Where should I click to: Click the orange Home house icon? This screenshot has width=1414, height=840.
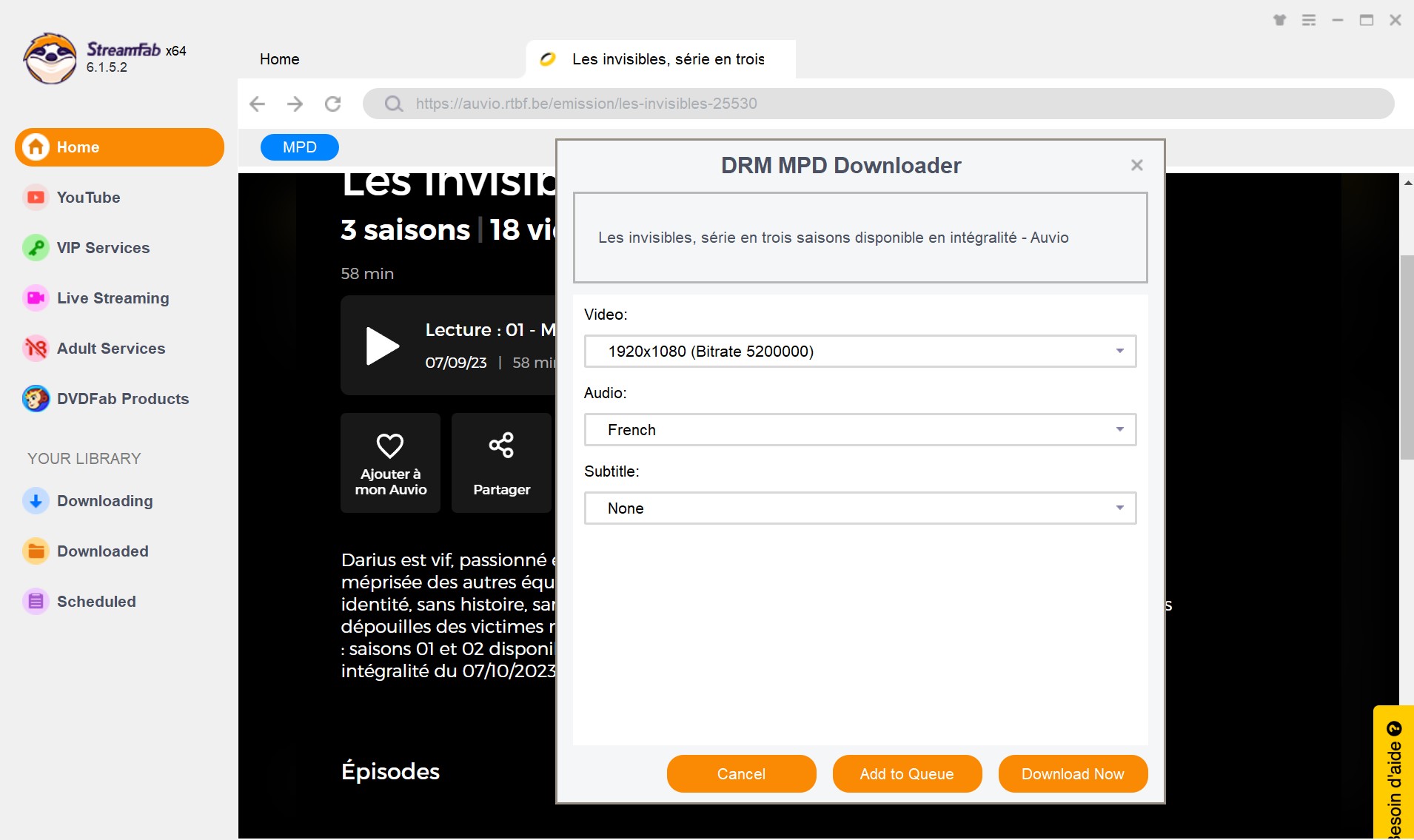[36, 147]
